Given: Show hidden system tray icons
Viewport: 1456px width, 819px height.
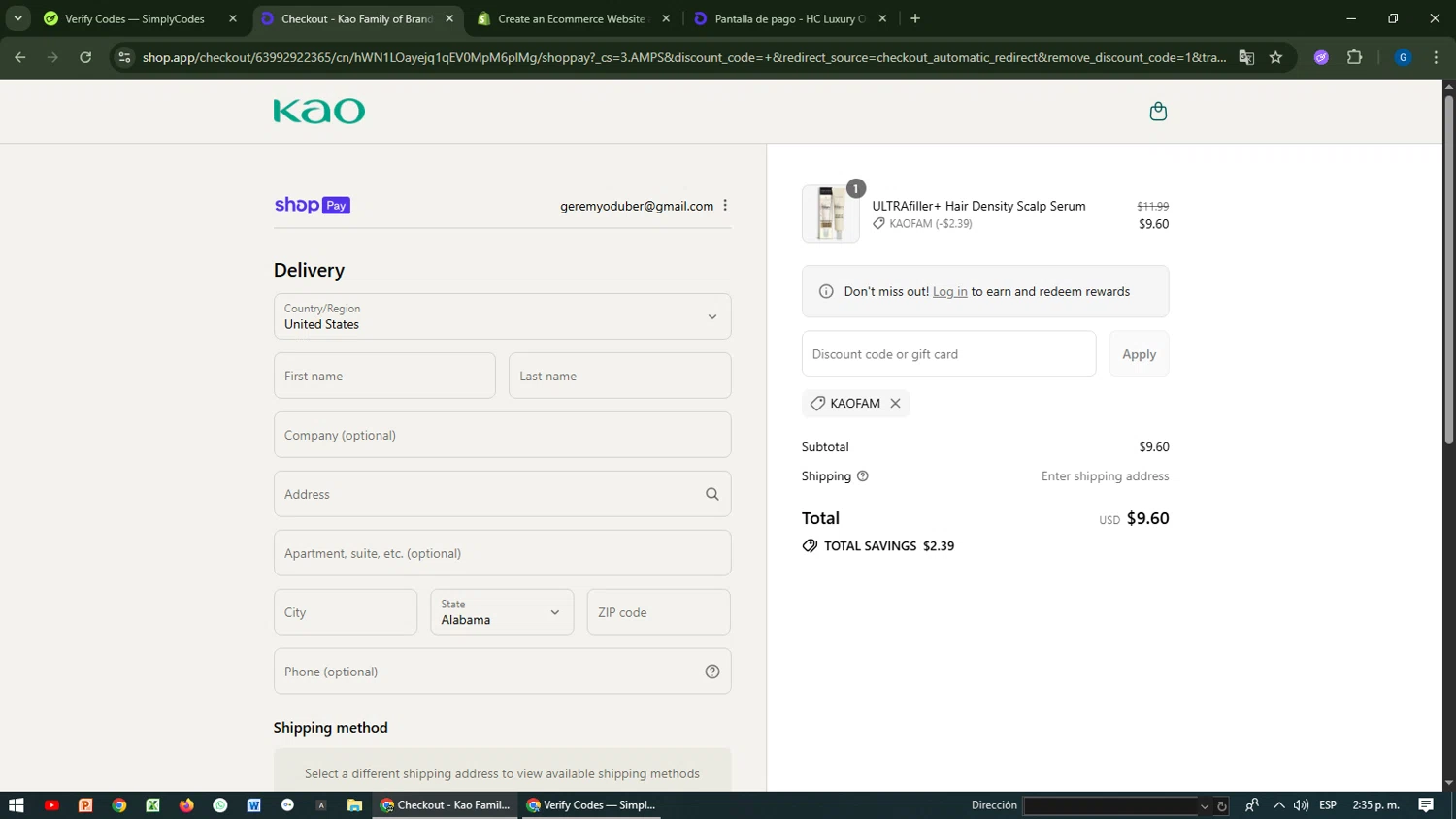Looking at the screenshot, I should pyautogui.click(x=1279, y=805).
